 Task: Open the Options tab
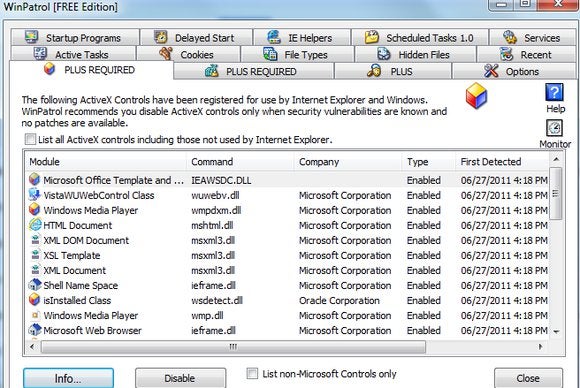coord(514,71)
